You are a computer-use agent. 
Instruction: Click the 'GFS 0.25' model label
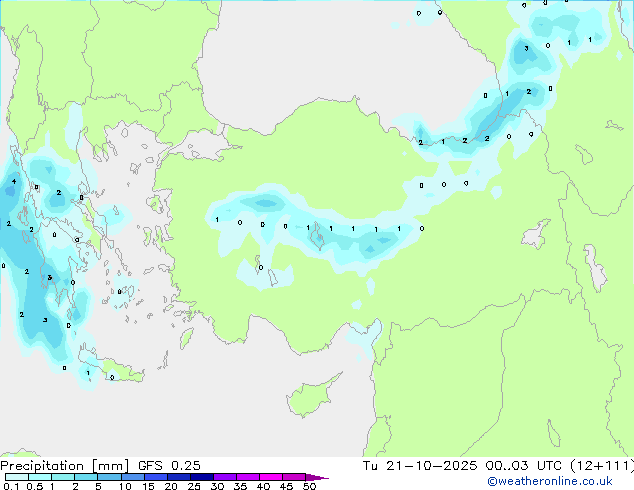click(169, 466)
